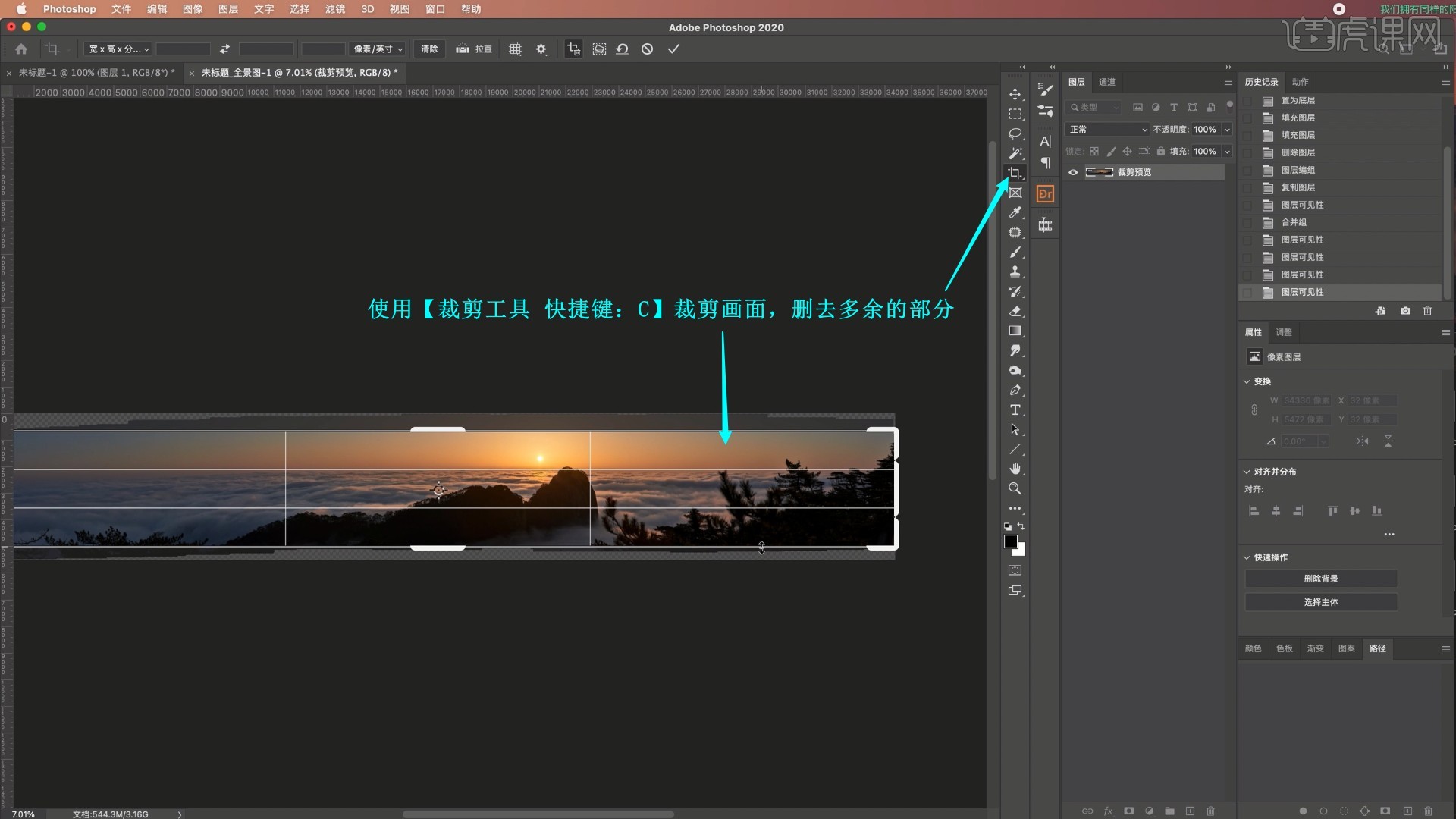Delete current history state trash icon
This screenshot has width=1456, height=819.
tap(1427, 311)
